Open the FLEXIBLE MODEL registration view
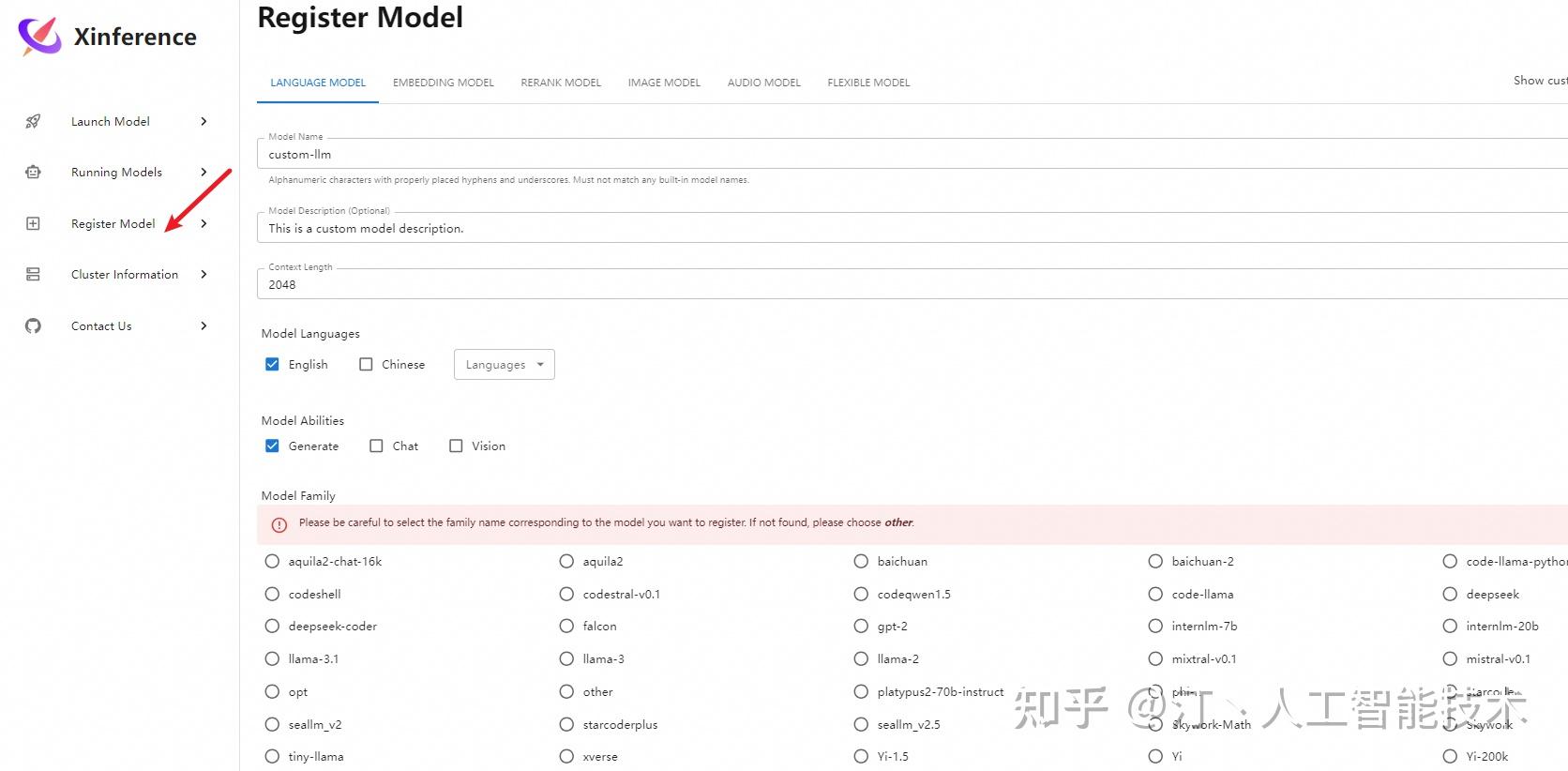The height and width of the screenshot is (771, 1568). click(867, 83)
